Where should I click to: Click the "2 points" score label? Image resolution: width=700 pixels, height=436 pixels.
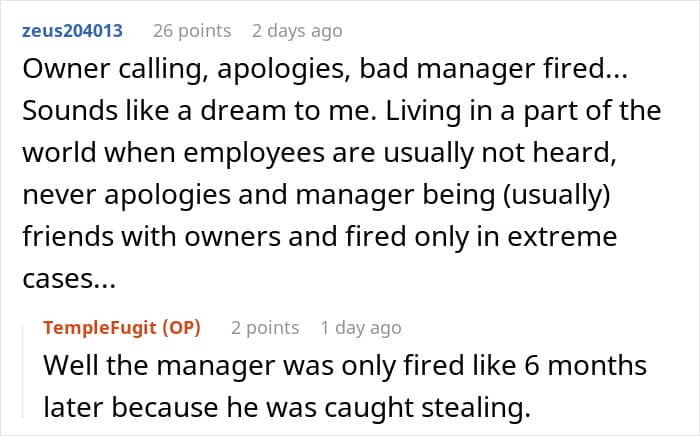coord(265,328)
